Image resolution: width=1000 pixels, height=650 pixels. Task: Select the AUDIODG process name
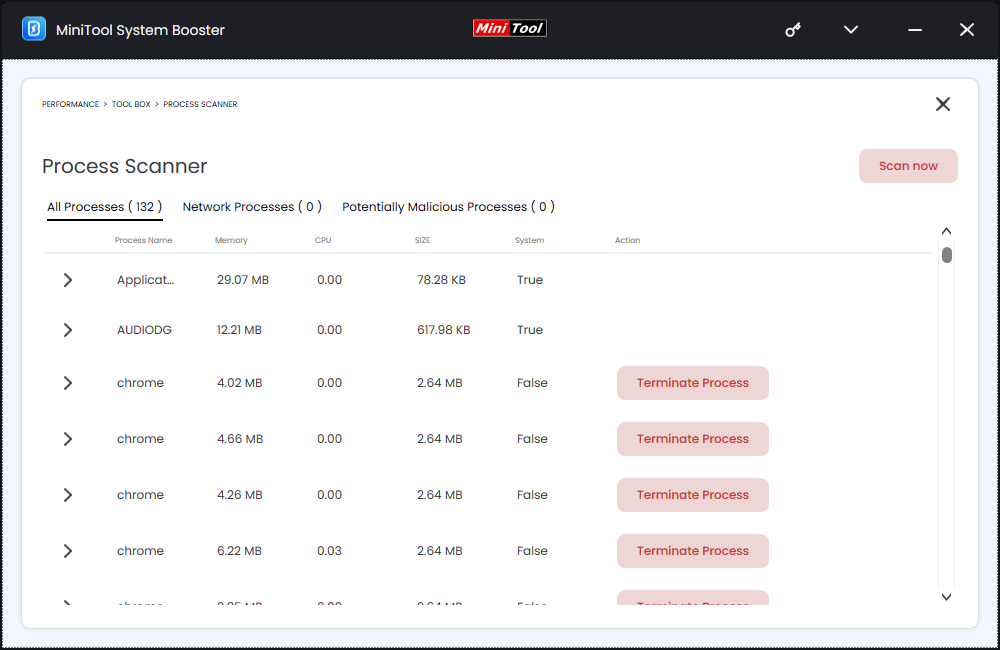[144, 330]
